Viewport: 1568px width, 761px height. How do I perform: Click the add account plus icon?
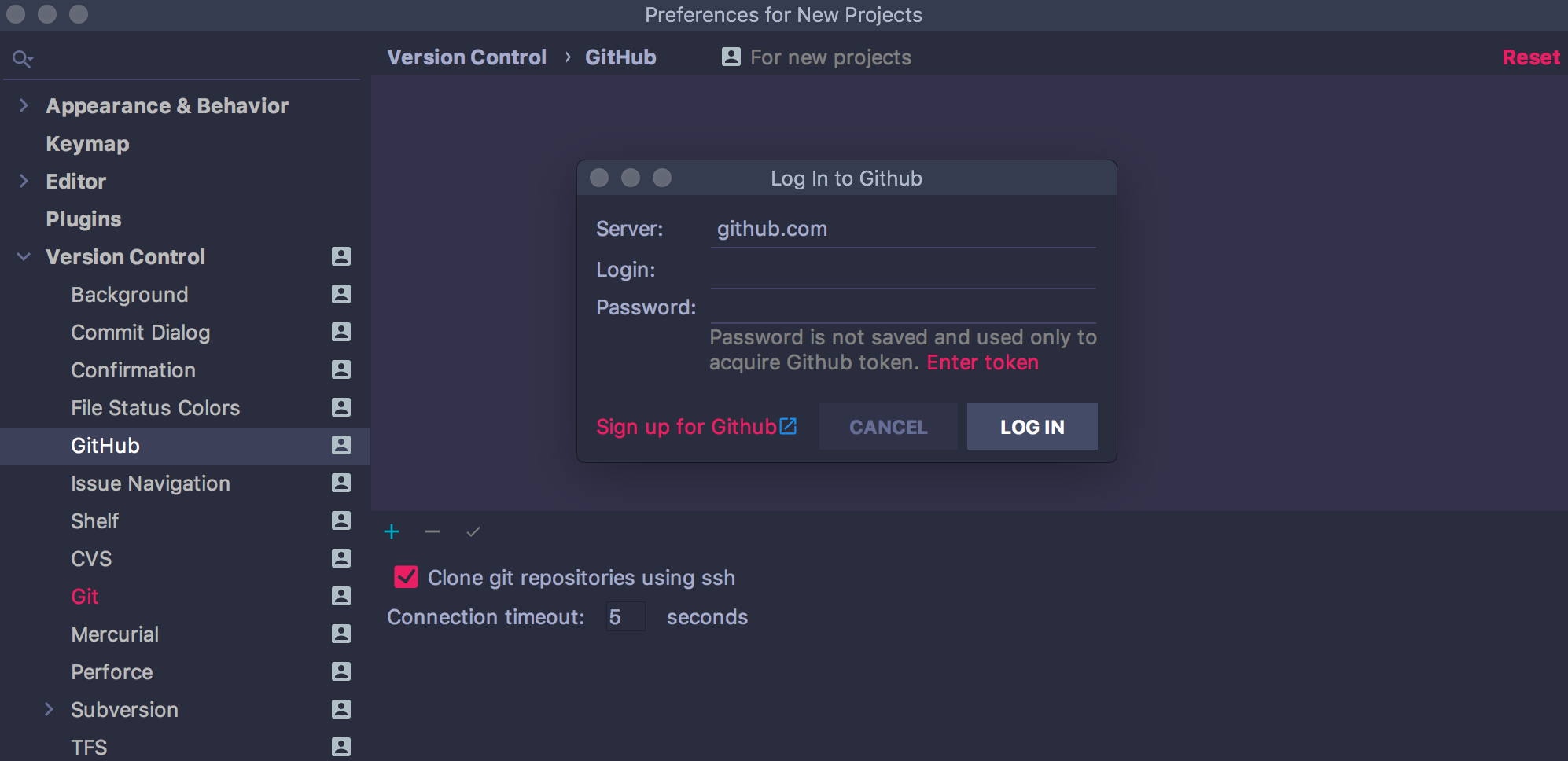[x=392, y=532]
